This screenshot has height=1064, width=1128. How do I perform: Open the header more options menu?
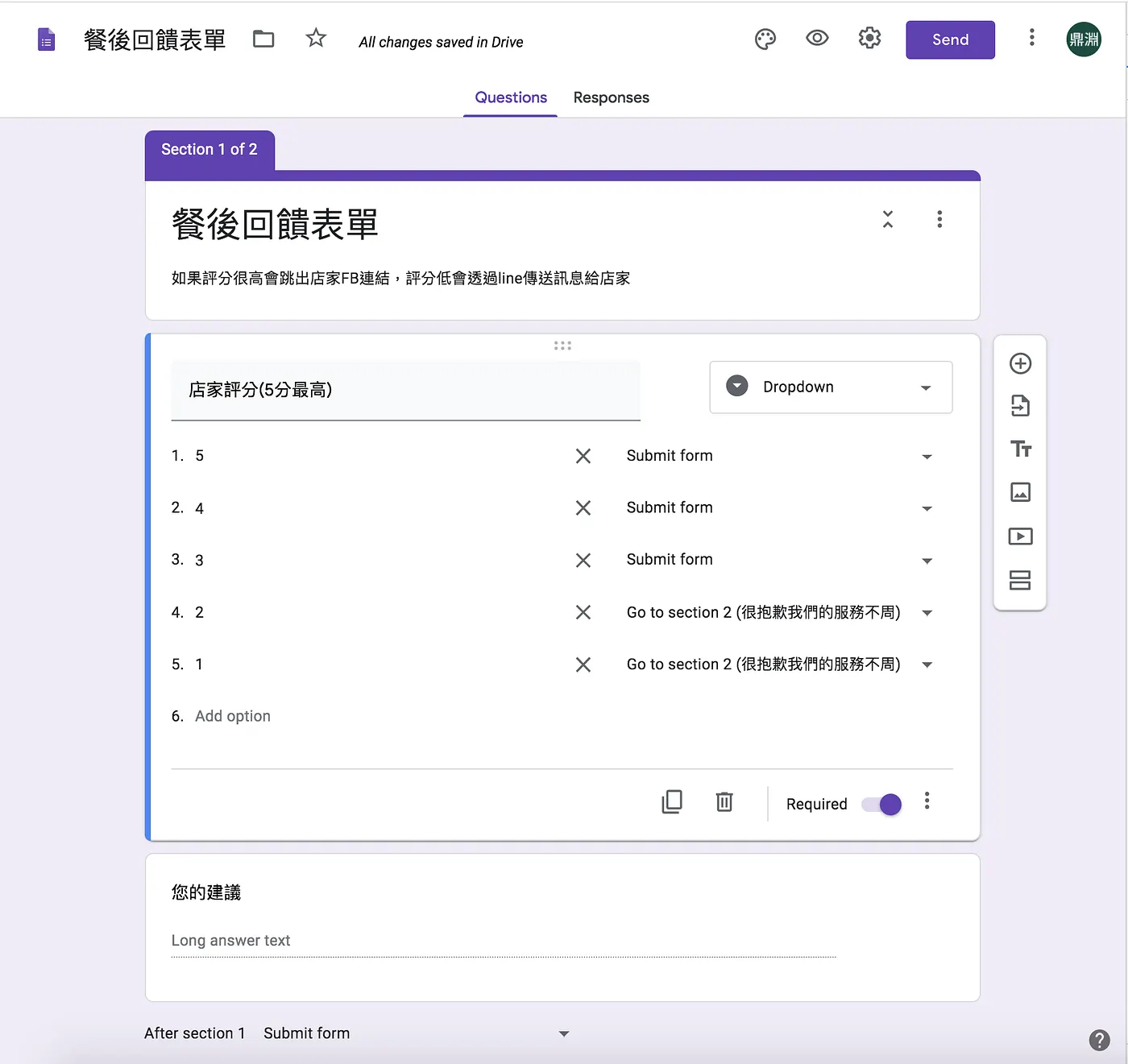(x=1031, y=38)
